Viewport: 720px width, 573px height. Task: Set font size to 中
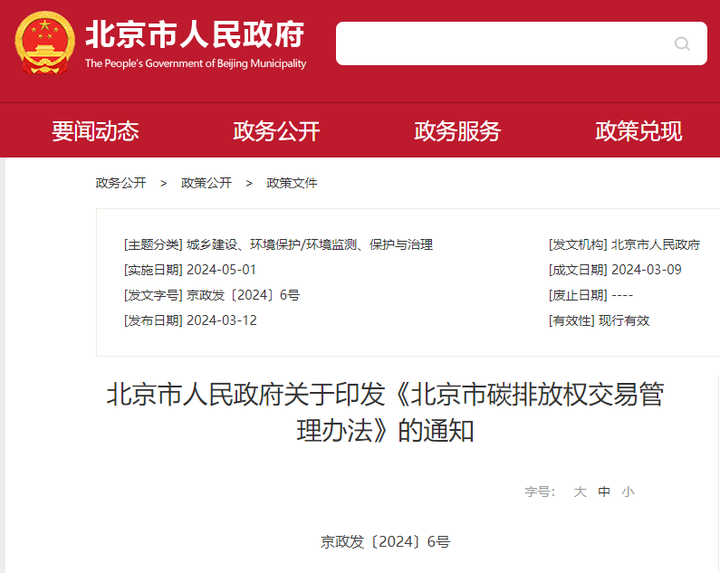[604, 492]
